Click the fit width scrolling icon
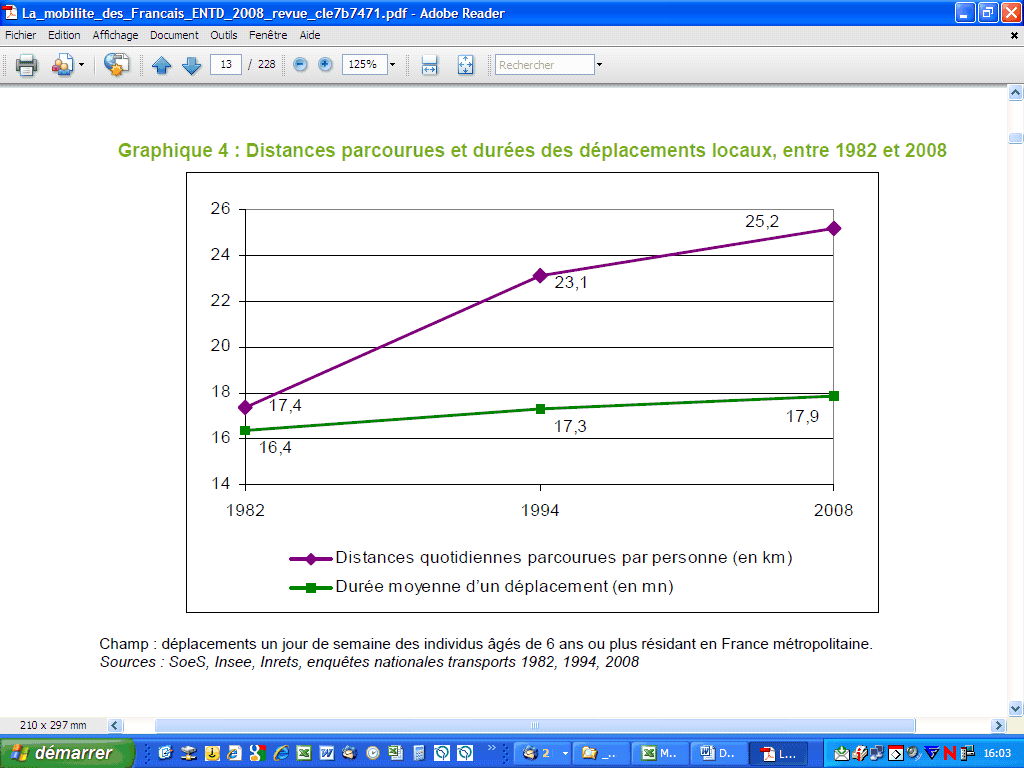 pyautogui.click(x=430, y=65)
